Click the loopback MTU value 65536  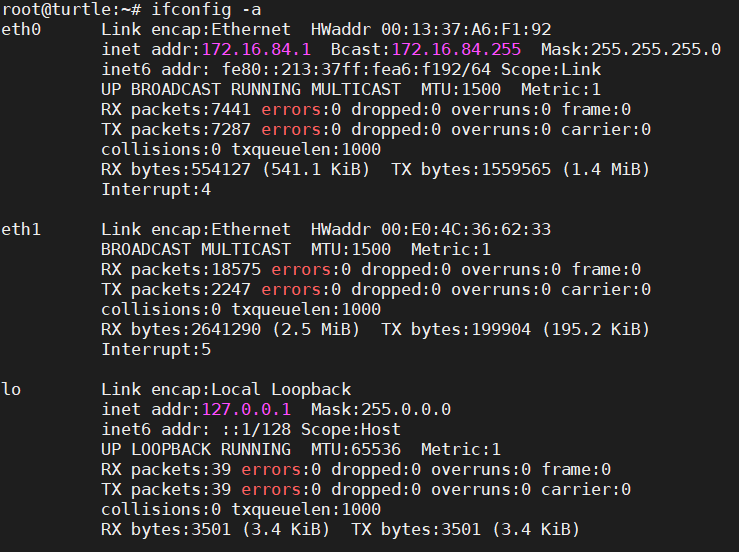[376, 450]
